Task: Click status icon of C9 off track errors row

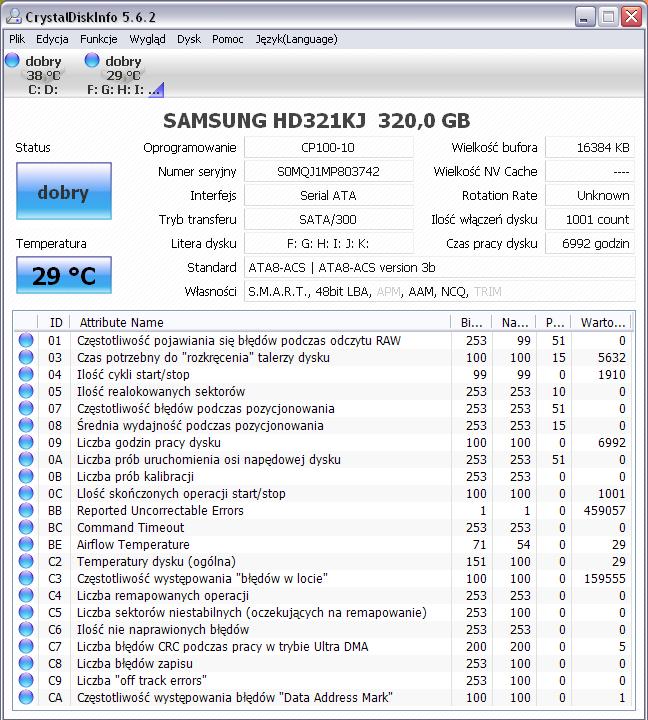Action: click(26, 680)
